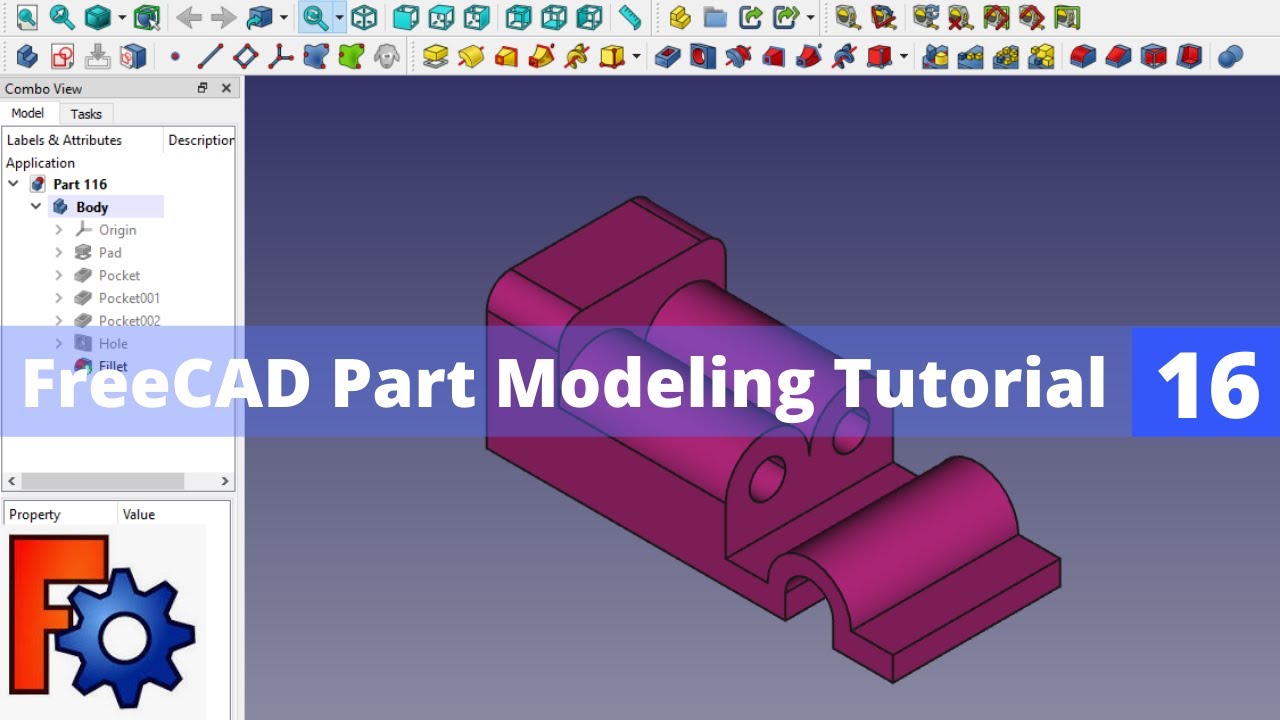Click the Go to linked object icon
The width and height of the screenshot is (1280, 720).
[x=259, y=17]
